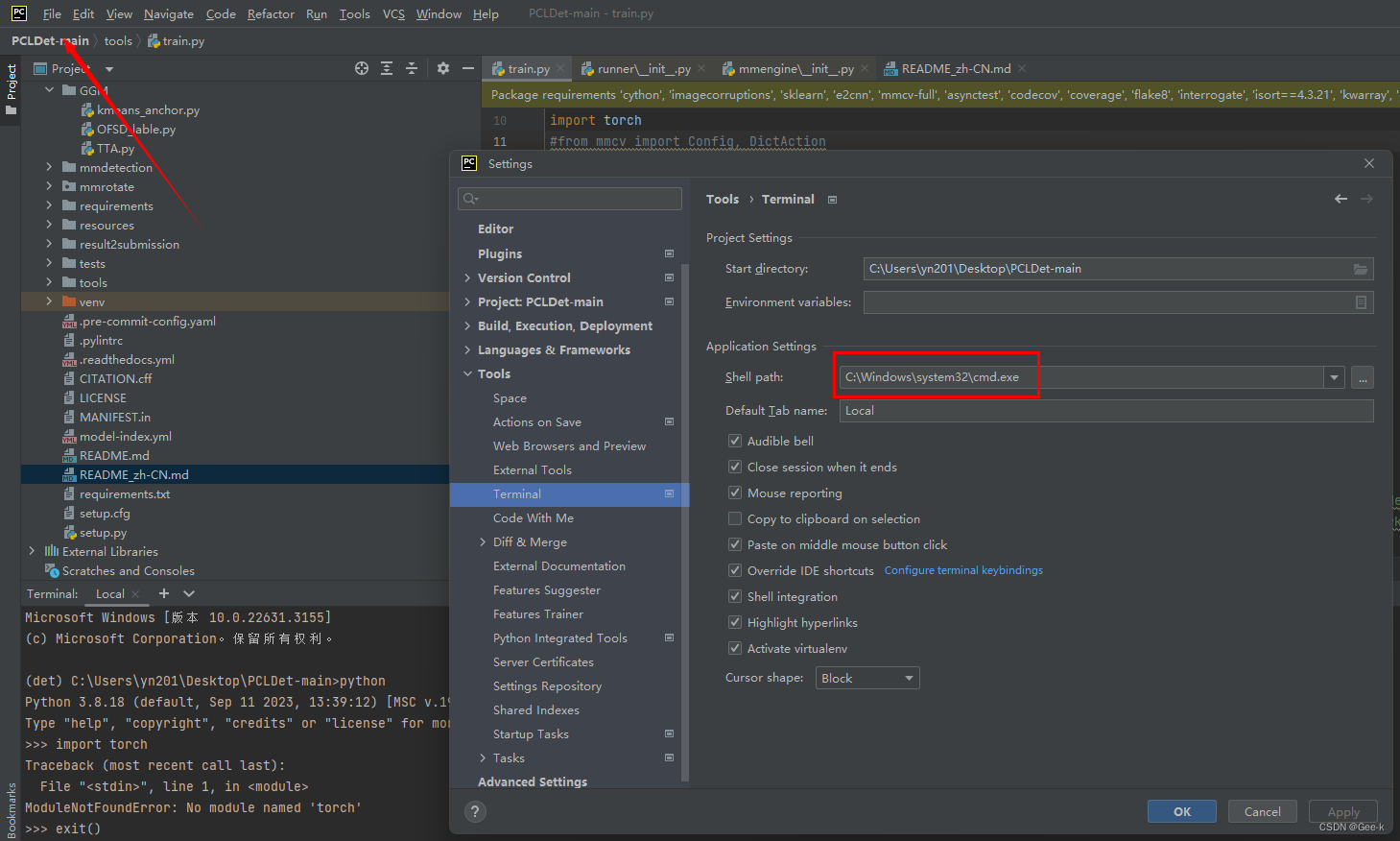The height and width of the screenshot is (841, 1400).
Task: Open the Navigate menu
Action: [169, 13]
